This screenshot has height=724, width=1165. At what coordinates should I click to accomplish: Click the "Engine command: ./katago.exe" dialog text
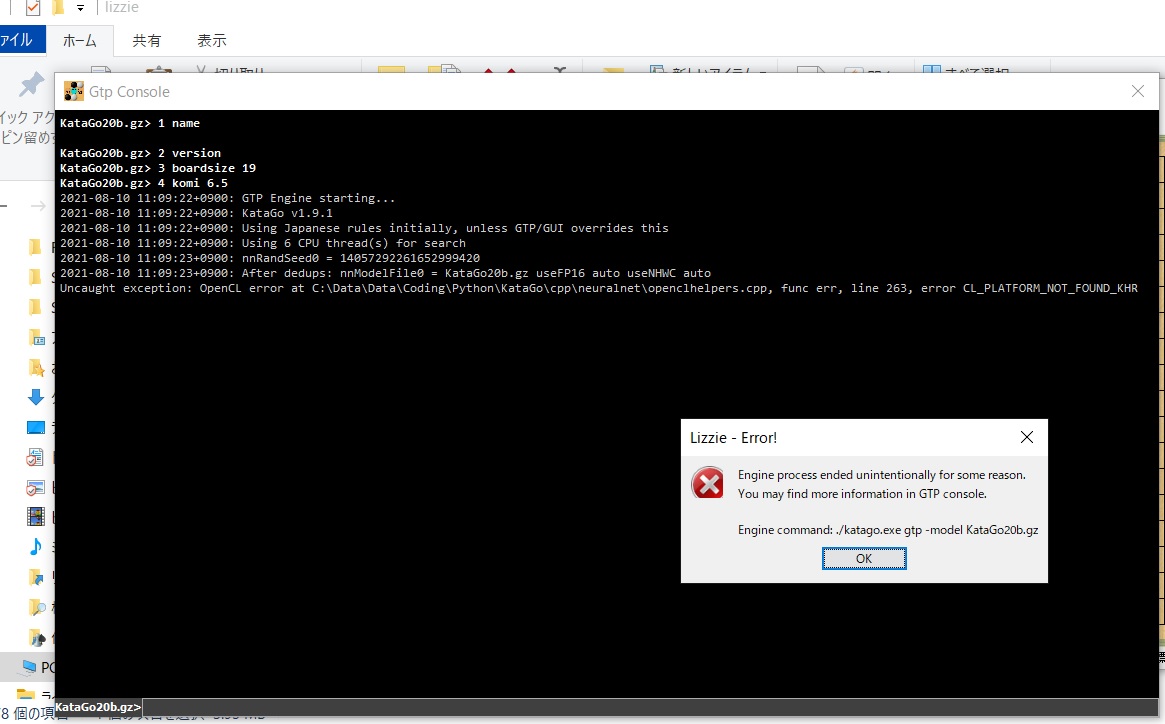coord(888,530)
